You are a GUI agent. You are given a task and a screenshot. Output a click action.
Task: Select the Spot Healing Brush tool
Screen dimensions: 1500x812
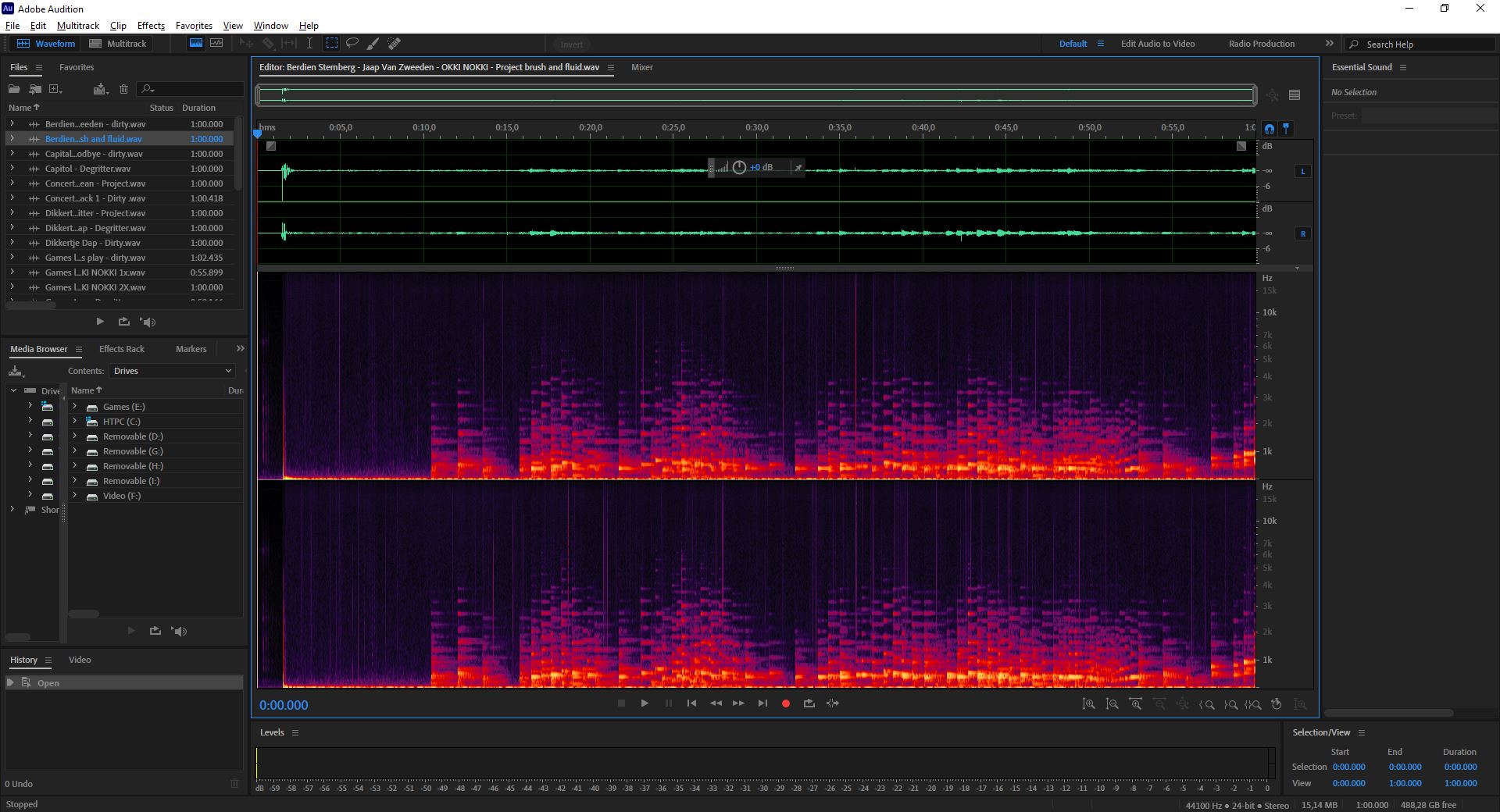click(x=395, y=44)
